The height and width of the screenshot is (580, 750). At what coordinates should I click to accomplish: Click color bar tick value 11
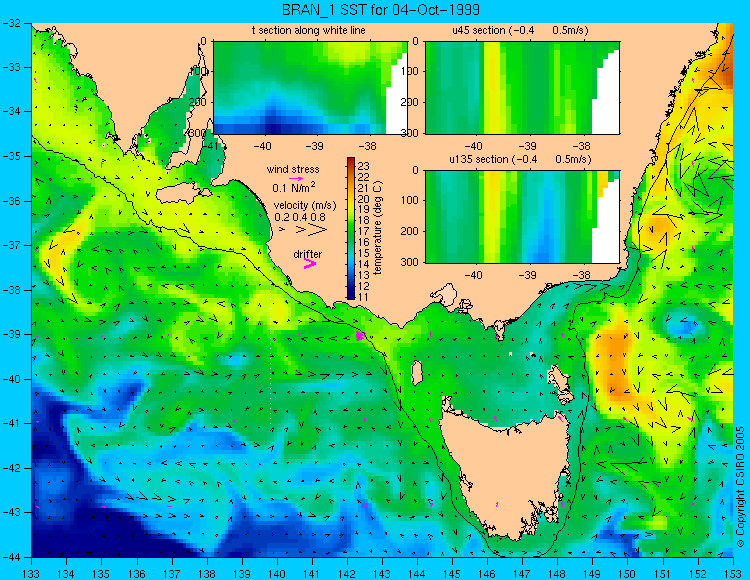pyautogui.click(x=364, y=297)
